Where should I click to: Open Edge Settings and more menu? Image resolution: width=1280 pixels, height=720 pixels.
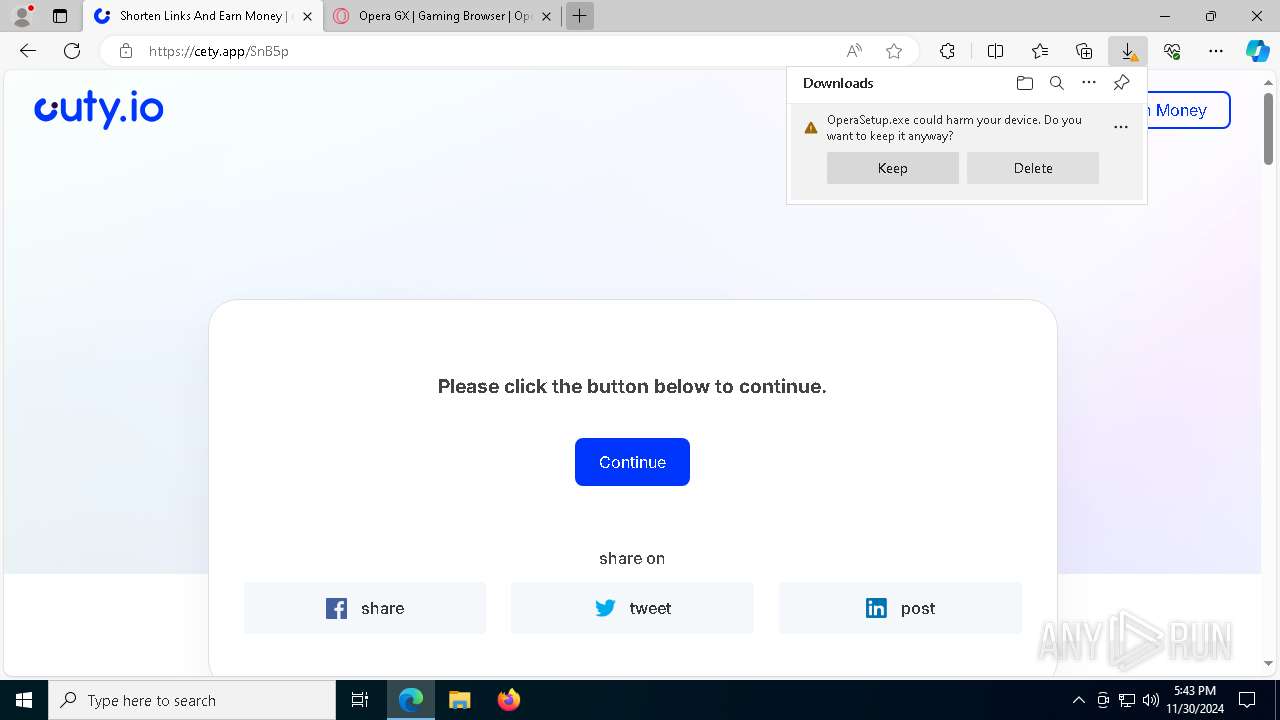(x=1216, y=51)
